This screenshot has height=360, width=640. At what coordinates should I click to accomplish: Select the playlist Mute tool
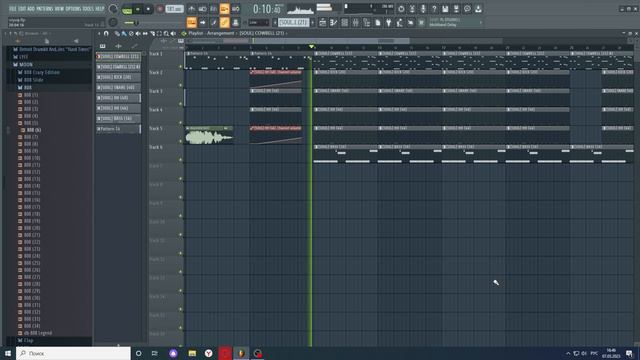(x=138, y=33)
